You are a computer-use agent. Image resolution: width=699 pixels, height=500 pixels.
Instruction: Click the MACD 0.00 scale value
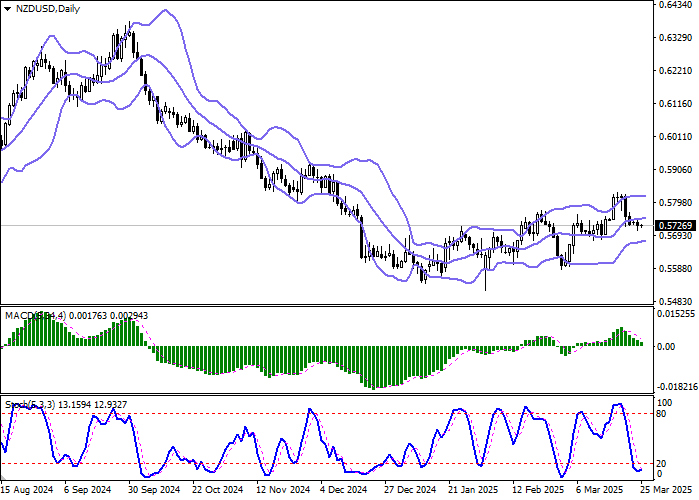(663, 347)
